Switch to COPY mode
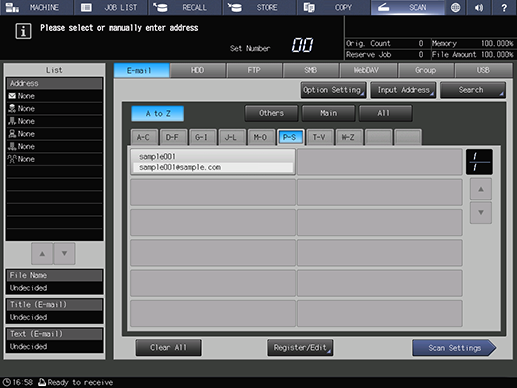The height and width of the screenshot is (388, 517). pyautogui.click(x=333, y=7)
